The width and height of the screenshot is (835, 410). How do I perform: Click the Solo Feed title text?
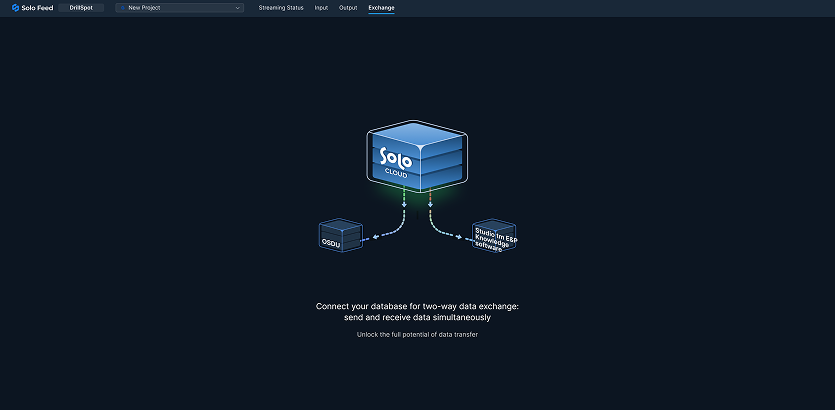click(x=37, y=8)
